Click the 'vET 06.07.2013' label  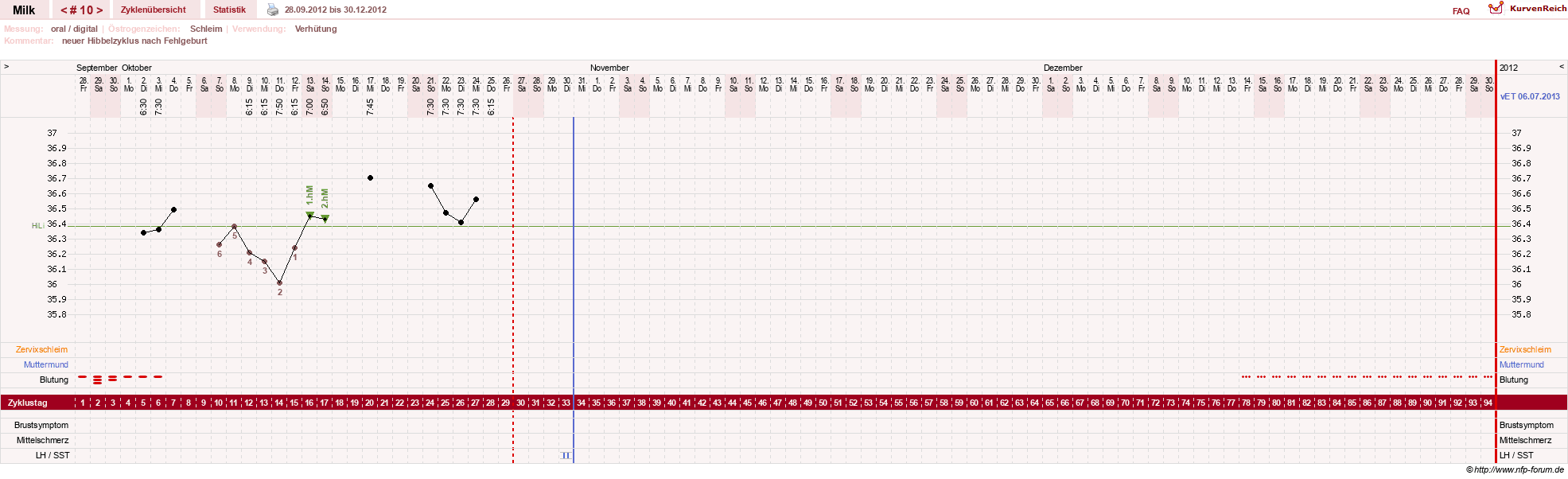point(1530,96)
